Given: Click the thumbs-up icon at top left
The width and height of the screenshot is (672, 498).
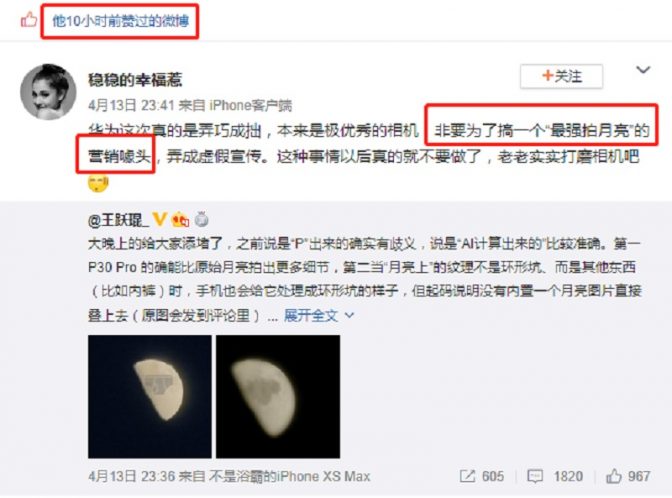Looking at the screenshot, I should tap(29, 20).
